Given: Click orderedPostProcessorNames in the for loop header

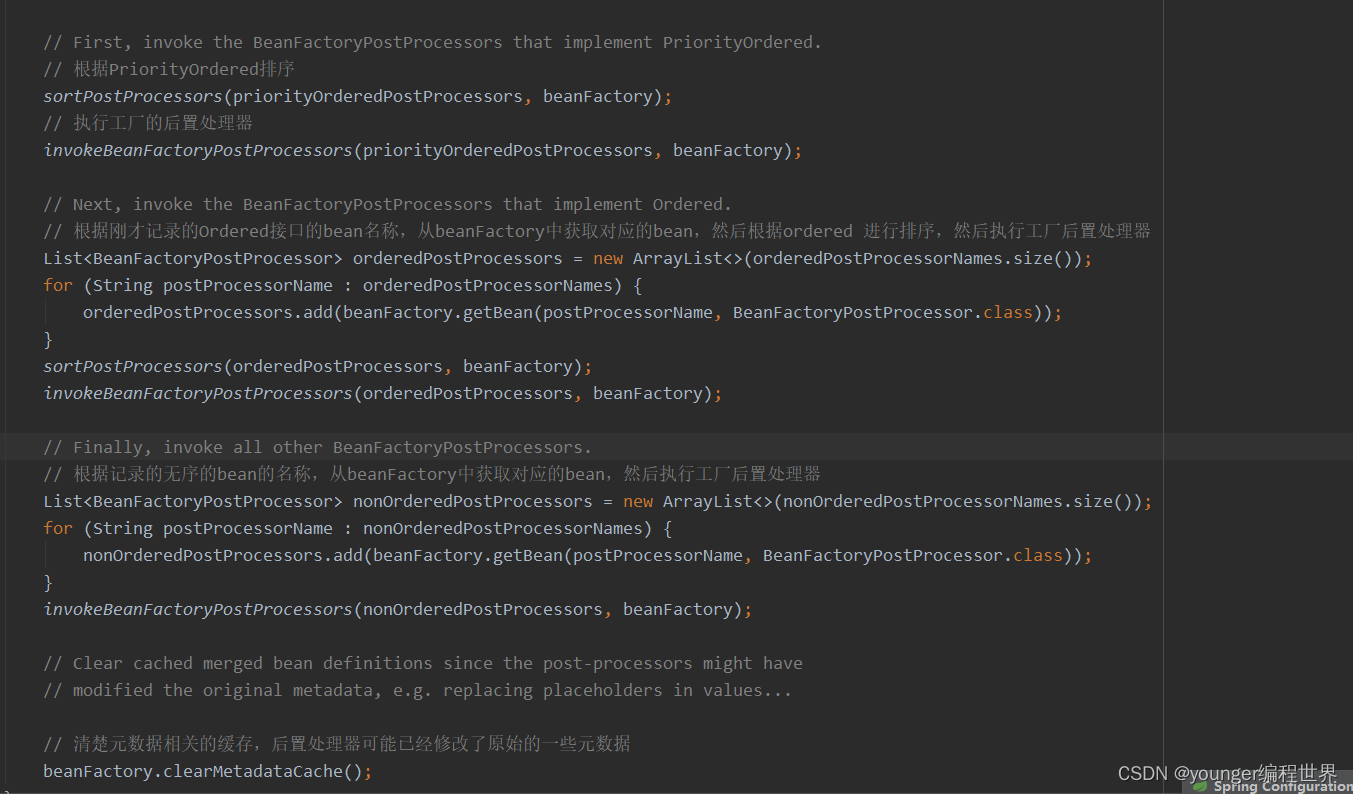Looking at the screenshot, I should (488, 285).
